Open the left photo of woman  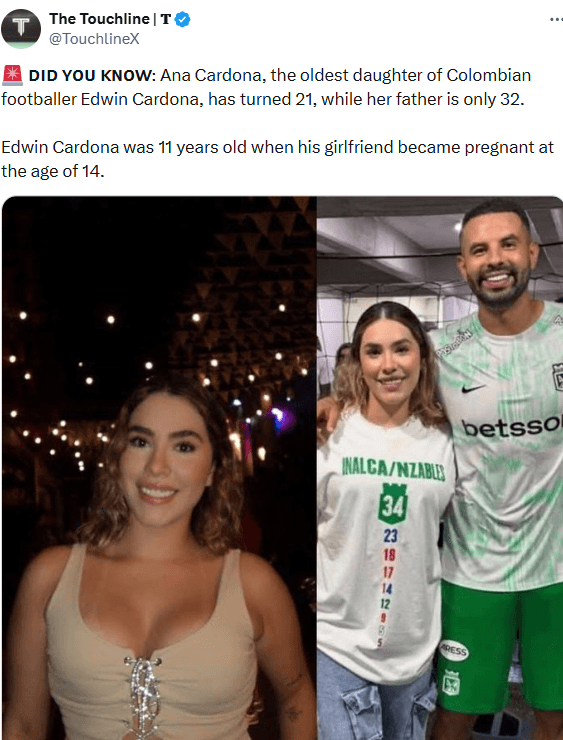tap(159, 468)
